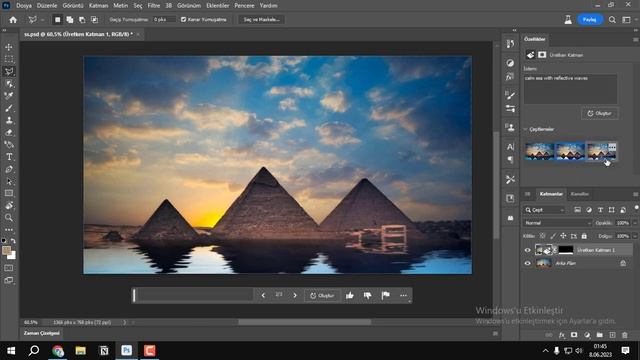Viewport: 640px width, 360px height.
Task: Toggle type layer filter icon
Action: [600, 210]
